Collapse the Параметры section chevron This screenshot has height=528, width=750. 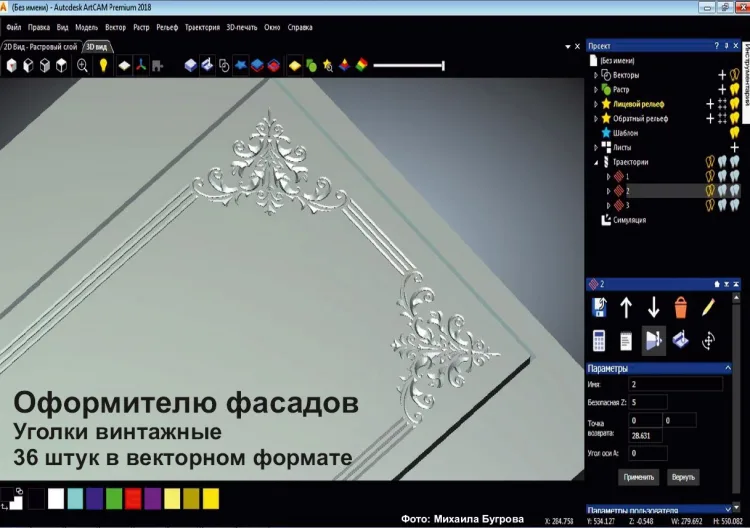click(x=728, y=368)
